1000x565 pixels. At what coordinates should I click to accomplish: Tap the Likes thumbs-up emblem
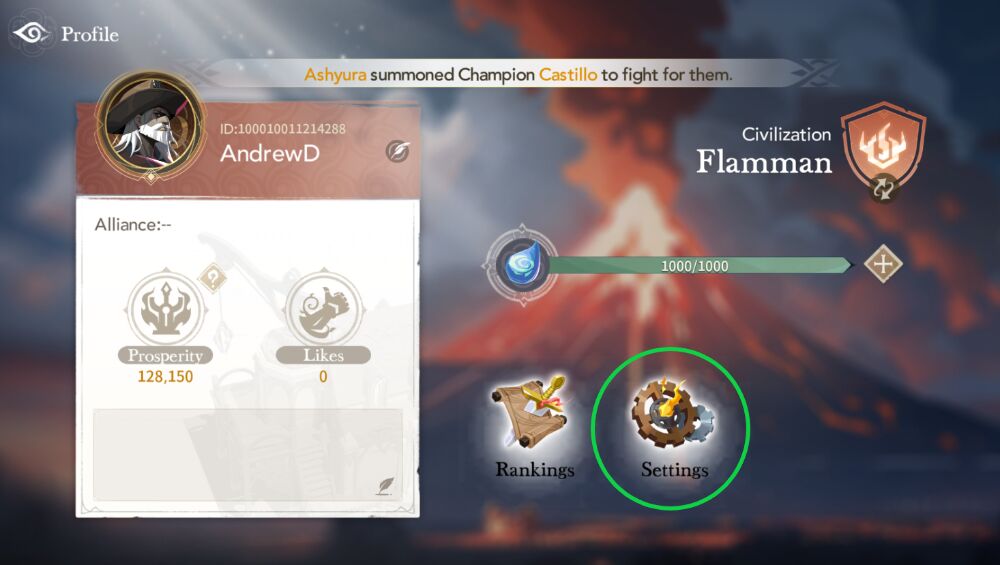point(323,309)
